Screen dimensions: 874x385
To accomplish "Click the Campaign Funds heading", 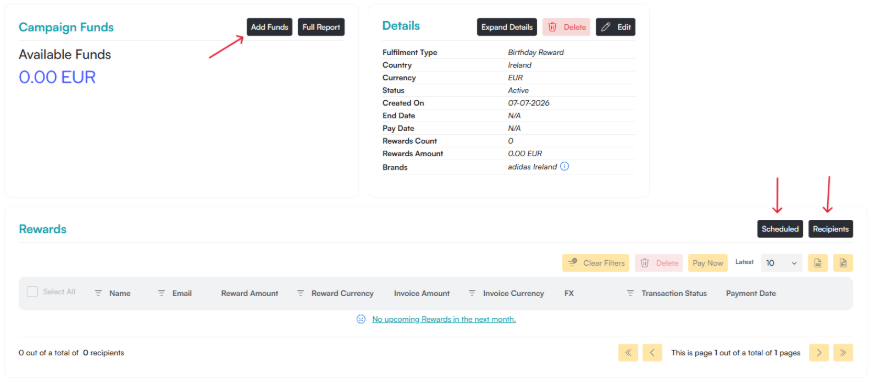I will [x=66, y=27].
